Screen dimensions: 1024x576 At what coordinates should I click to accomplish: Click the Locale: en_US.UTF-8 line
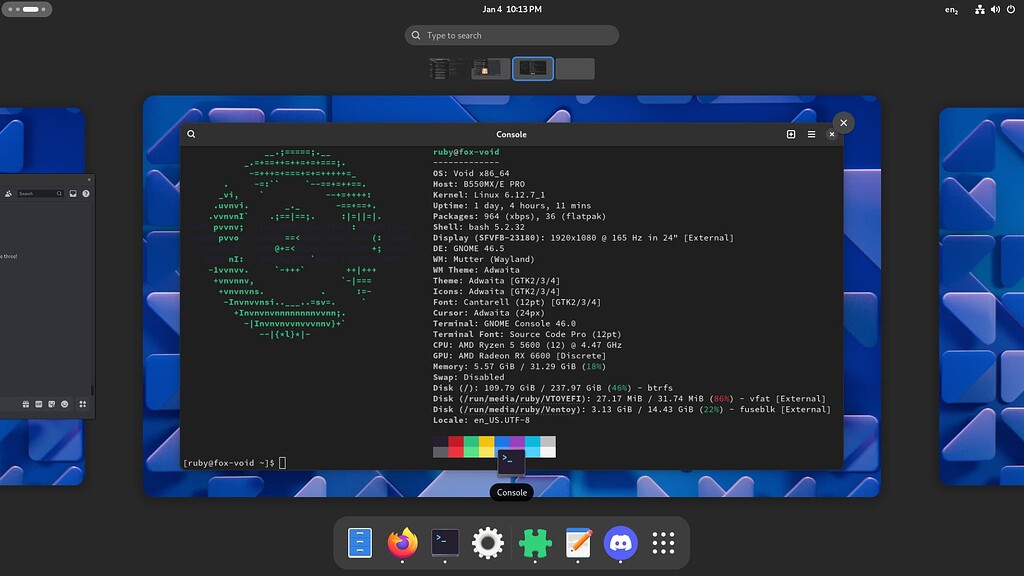(481, 420)
